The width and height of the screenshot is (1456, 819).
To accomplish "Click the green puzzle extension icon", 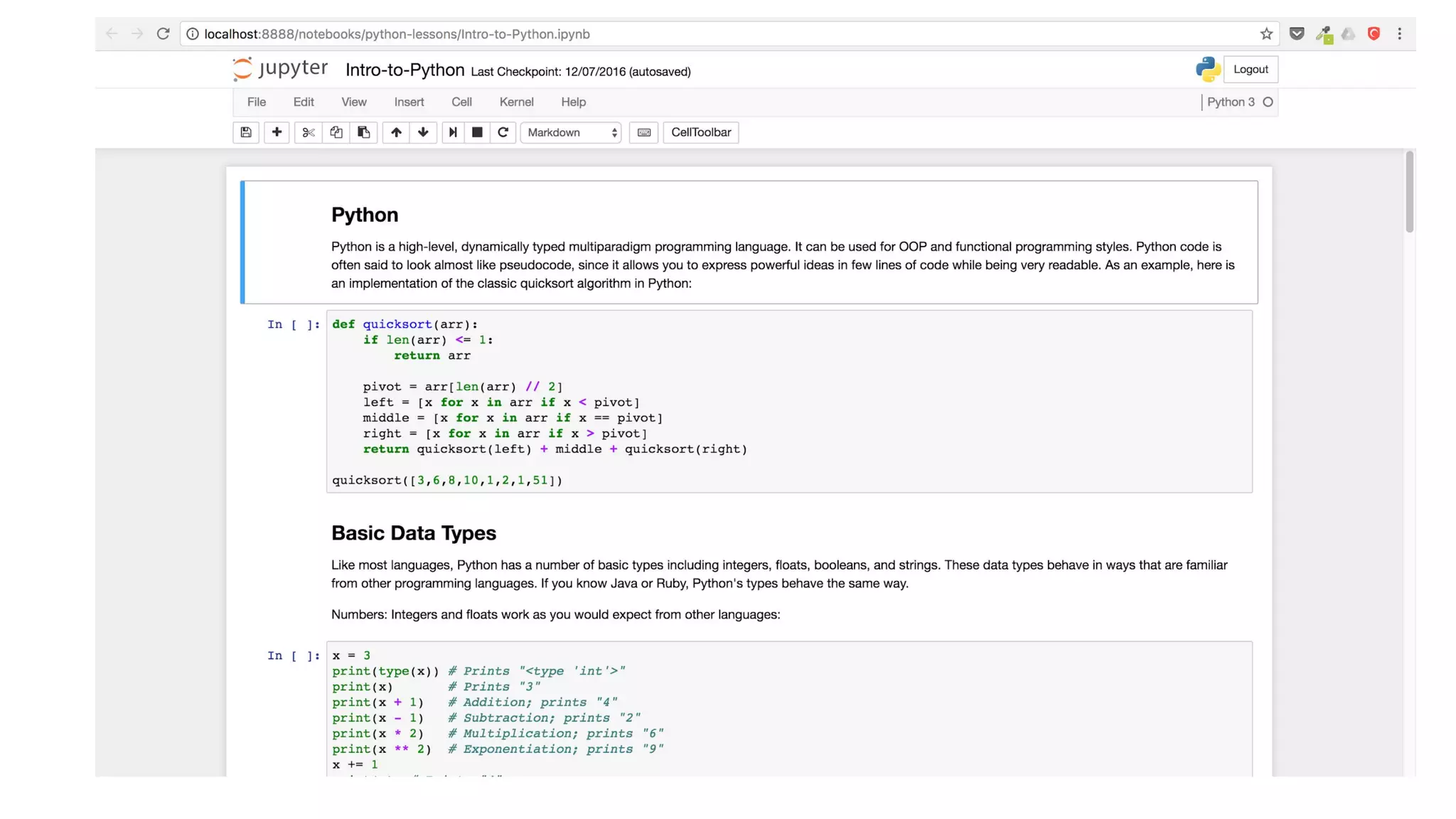I will pos(1324,34).
